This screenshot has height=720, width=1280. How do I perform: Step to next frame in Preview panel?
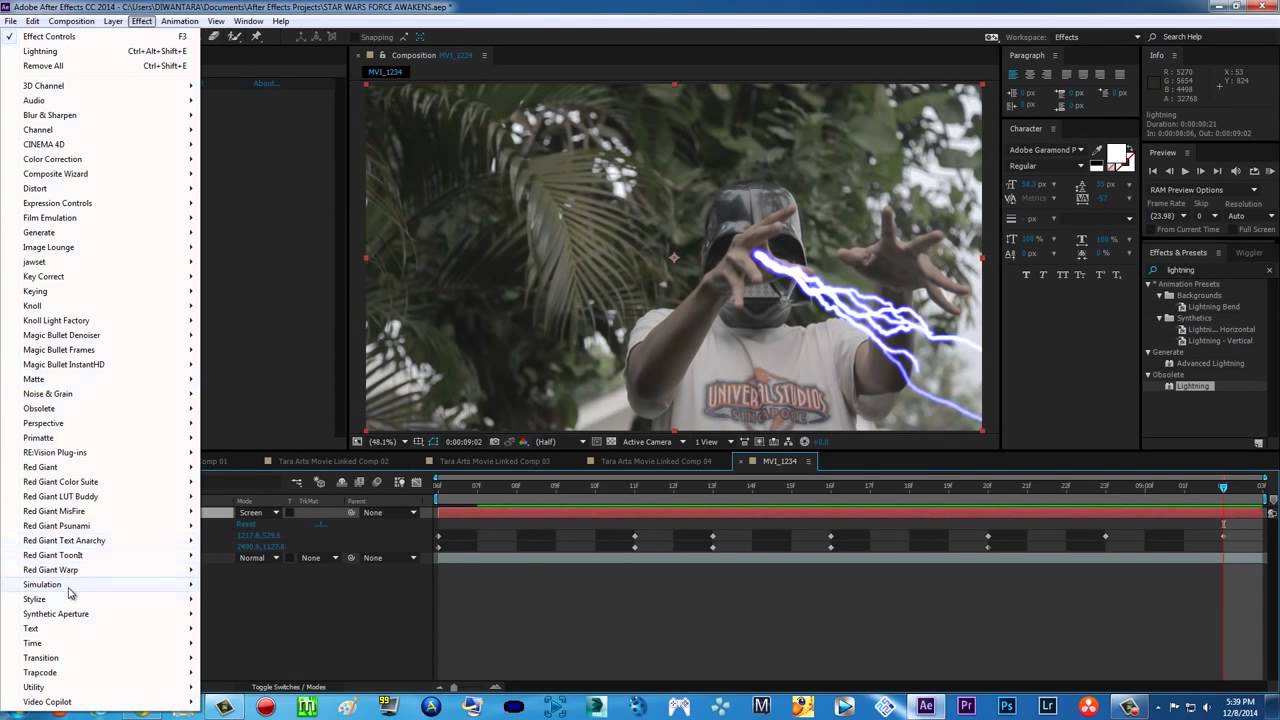click(x=1201, y=171)
